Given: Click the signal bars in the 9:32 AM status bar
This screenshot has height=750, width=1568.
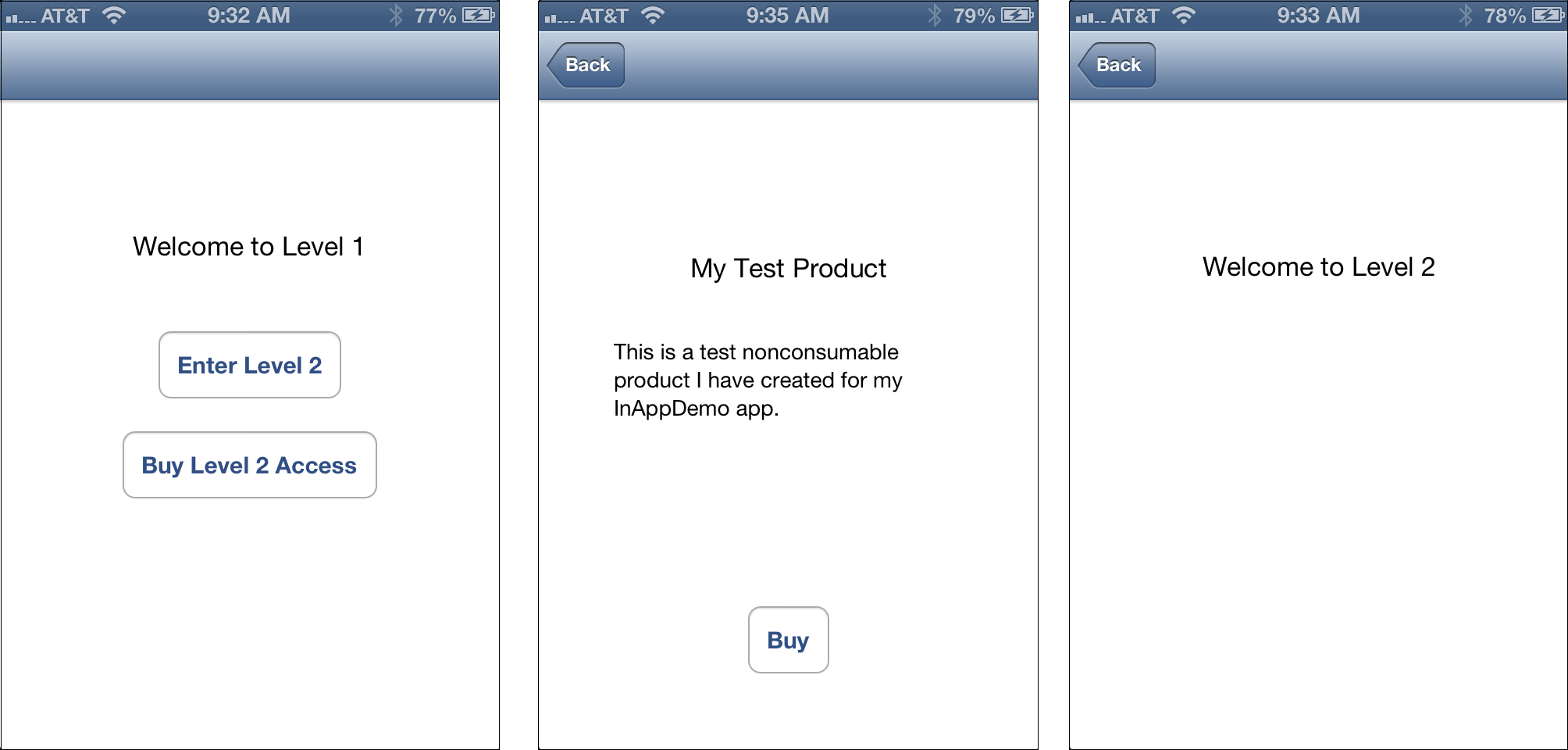Looking at the screenshot, I should point(20,17).
